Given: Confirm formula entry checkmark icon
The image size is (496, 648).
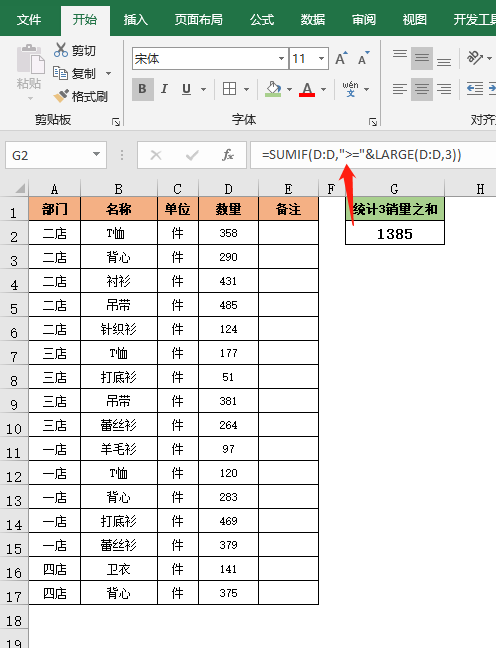Looking at the screenshot, I should point(192,155).
